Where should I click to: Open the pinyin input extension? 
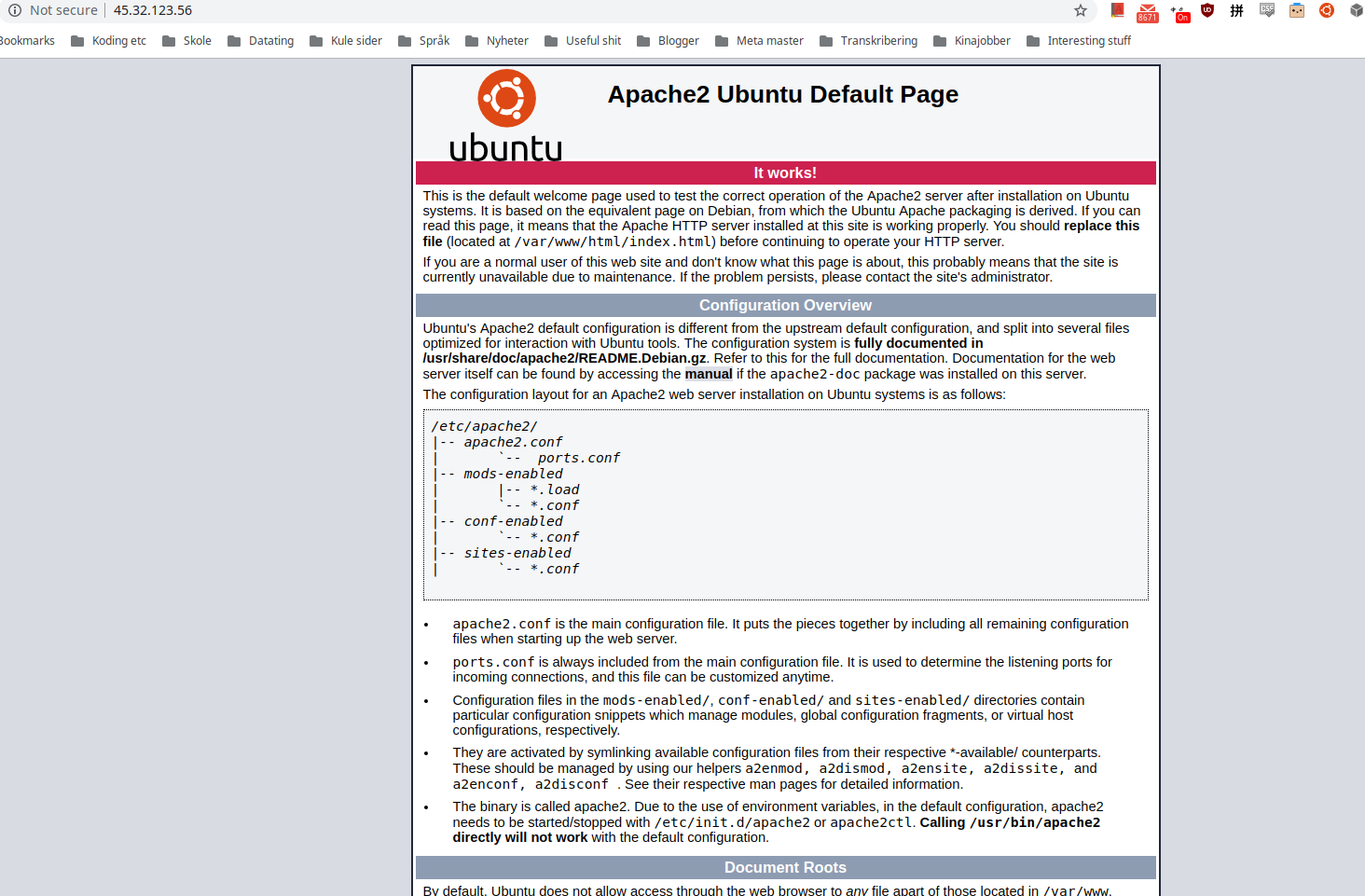click(1237, 10)
